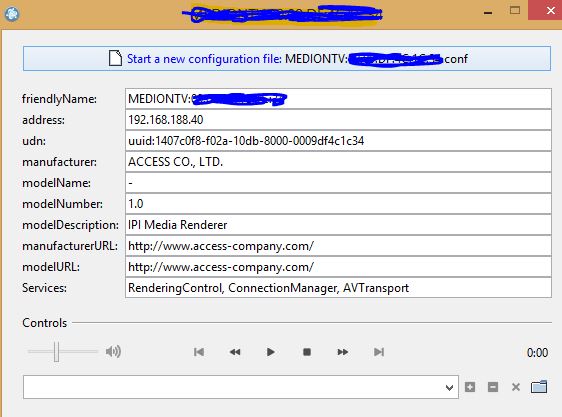This screenshot has height=417, width=562.
Task: Click the friendlyName: label
Action: [x=59, y=99]
